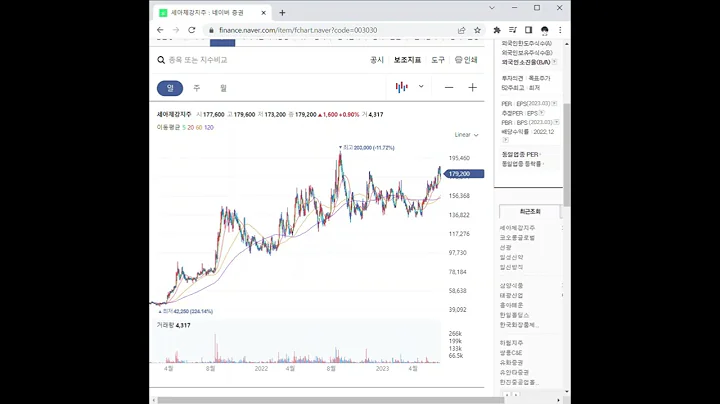Zoom out chart with minus icon
Image resolution: width=720 pixels, height=404 pixels.
[449, 87]
